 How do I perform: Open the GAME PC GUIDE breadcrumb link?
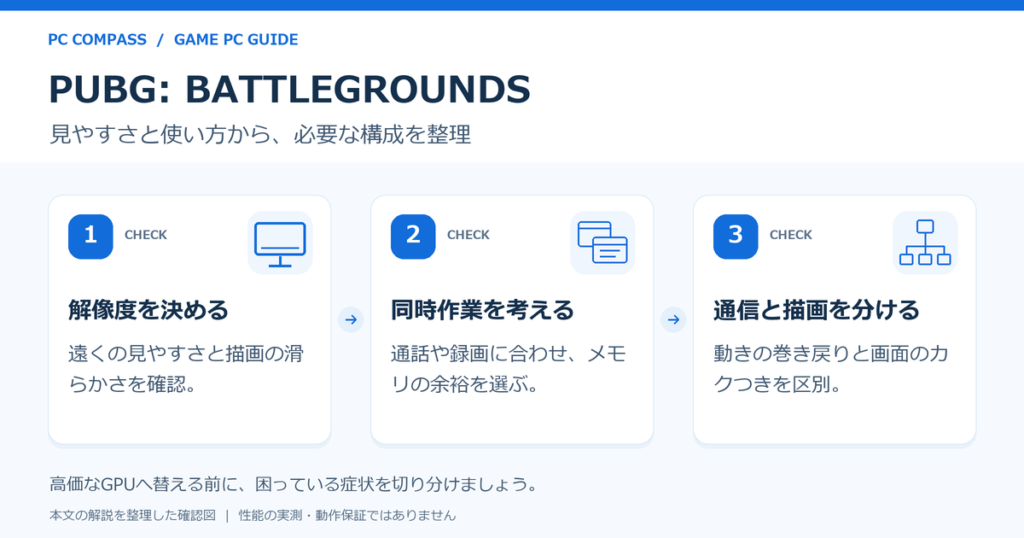pyautogui.click(x=236, y=40)
